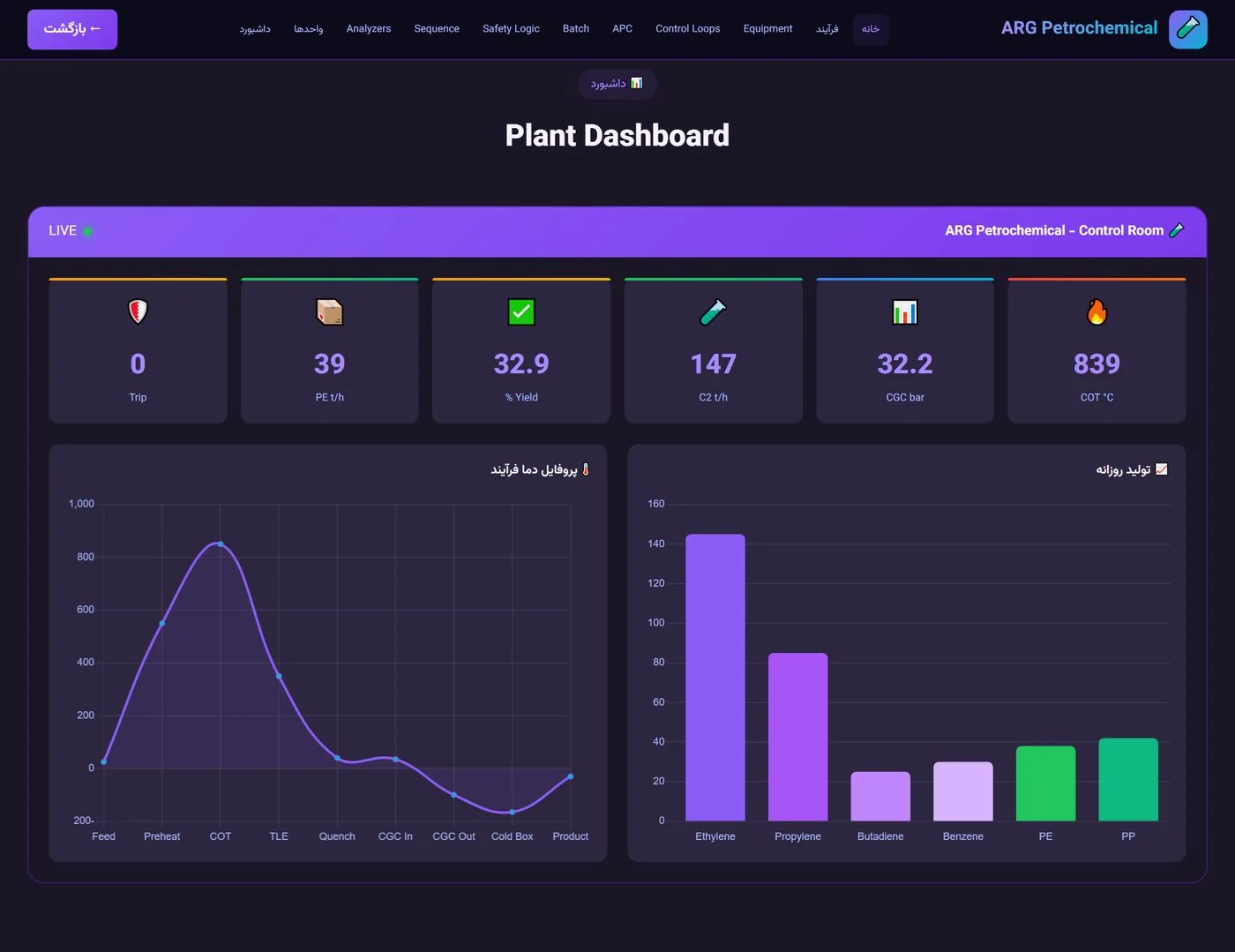
Task: Open the APC navigation link
Action: coord(623,29)
